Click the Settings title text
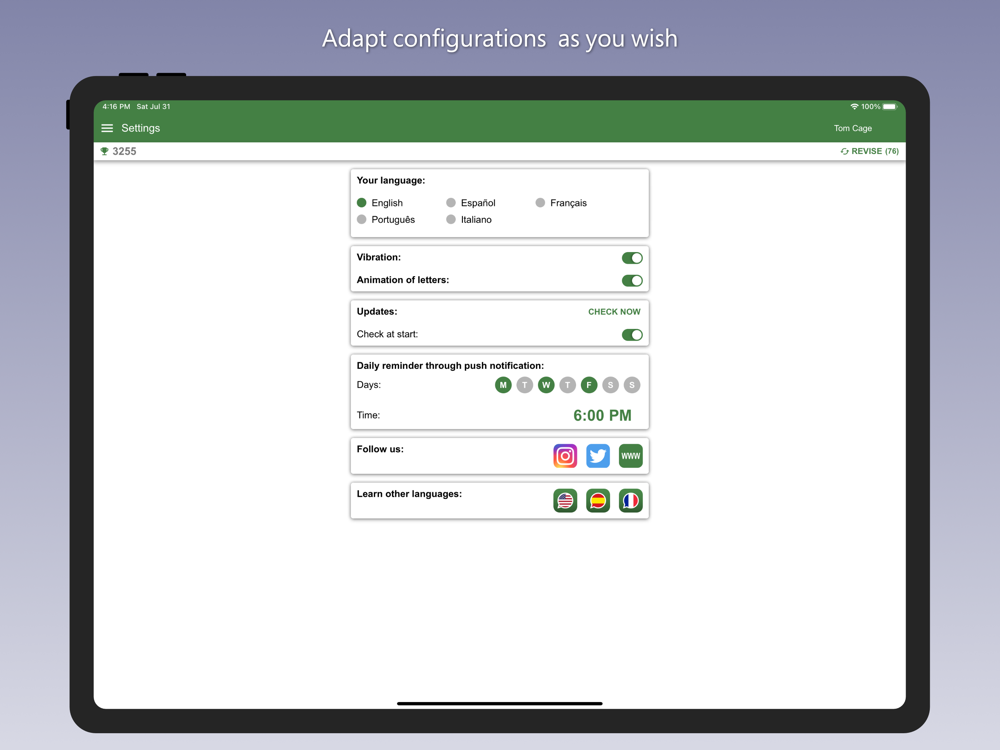The image size is (1000, 750). tap(140, 128)
